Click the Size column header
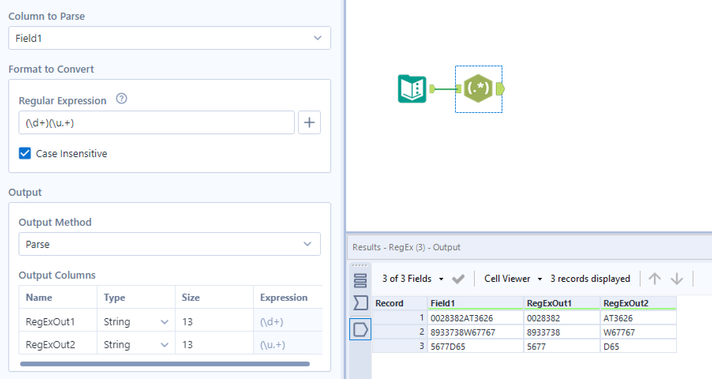Image resolution: width=712 pixels, height=379 pixels. [x=214, y=298]
